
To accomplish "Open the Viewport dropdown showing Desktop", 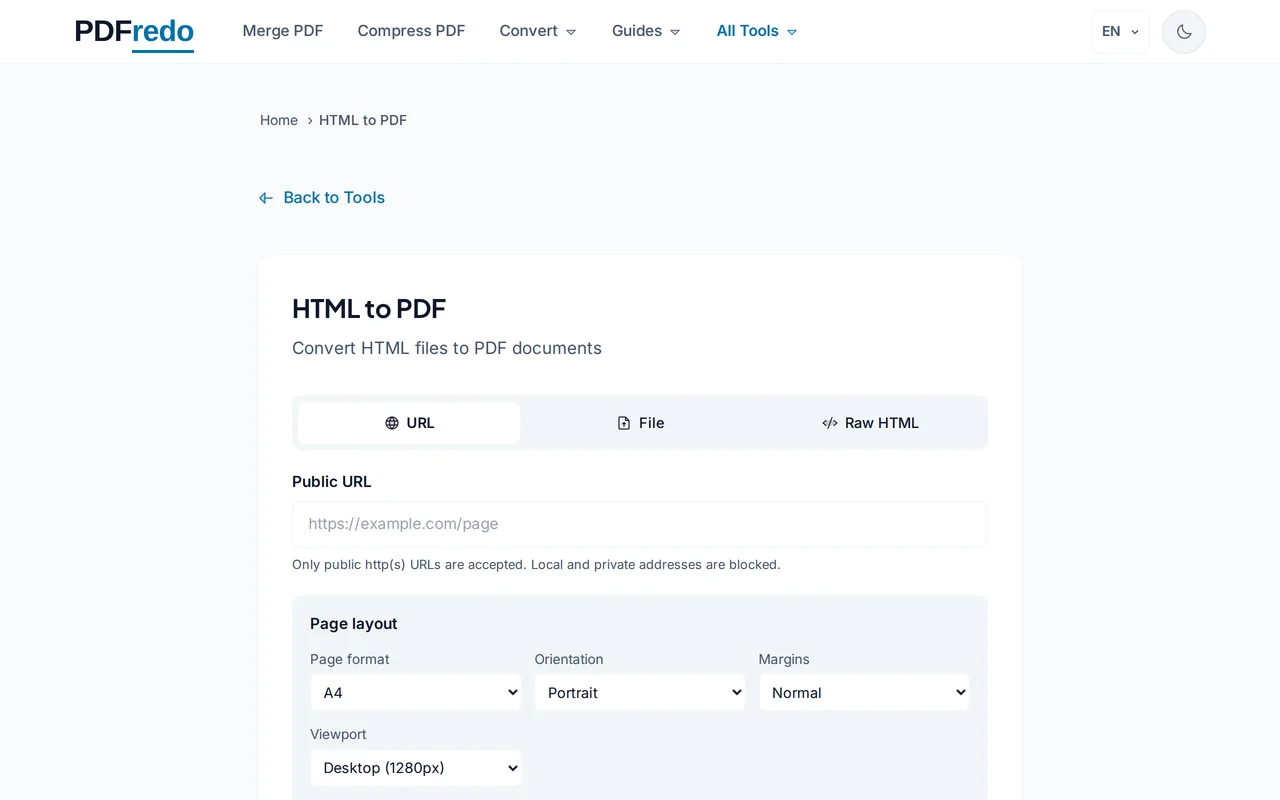I will point(415,768).
